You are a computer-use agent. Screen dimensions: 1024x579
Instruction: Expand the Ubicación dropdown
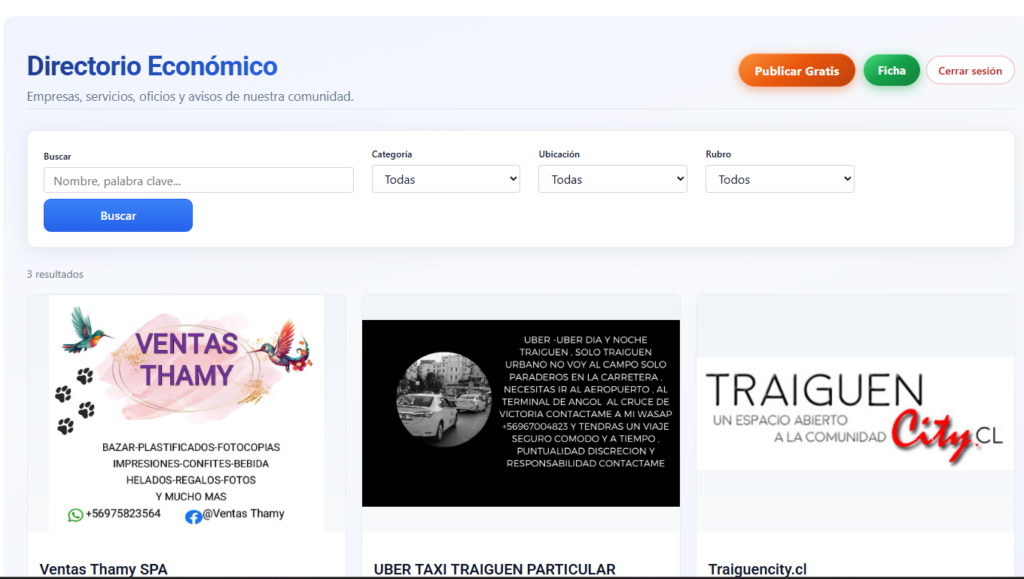612,179
